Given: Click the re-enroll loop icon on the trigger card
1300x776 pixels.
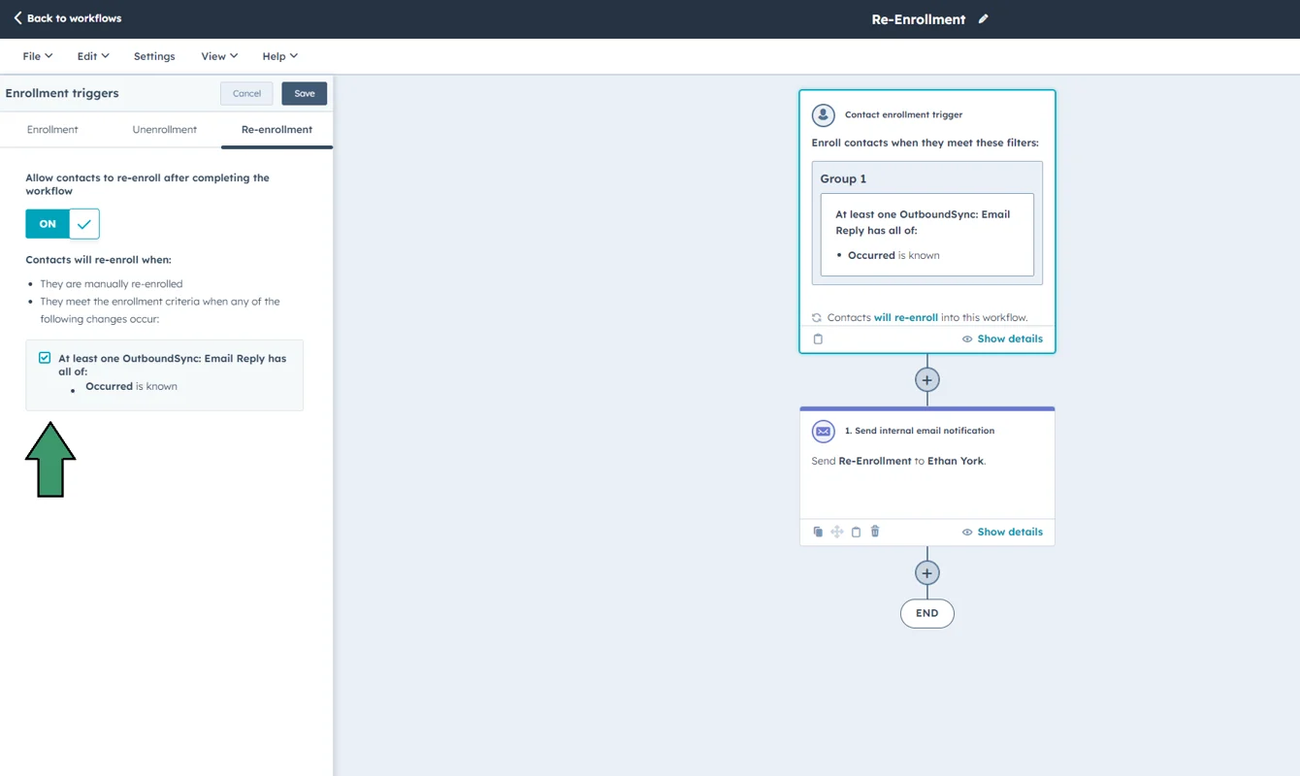Looking at the screenshot, I should 817,317.
